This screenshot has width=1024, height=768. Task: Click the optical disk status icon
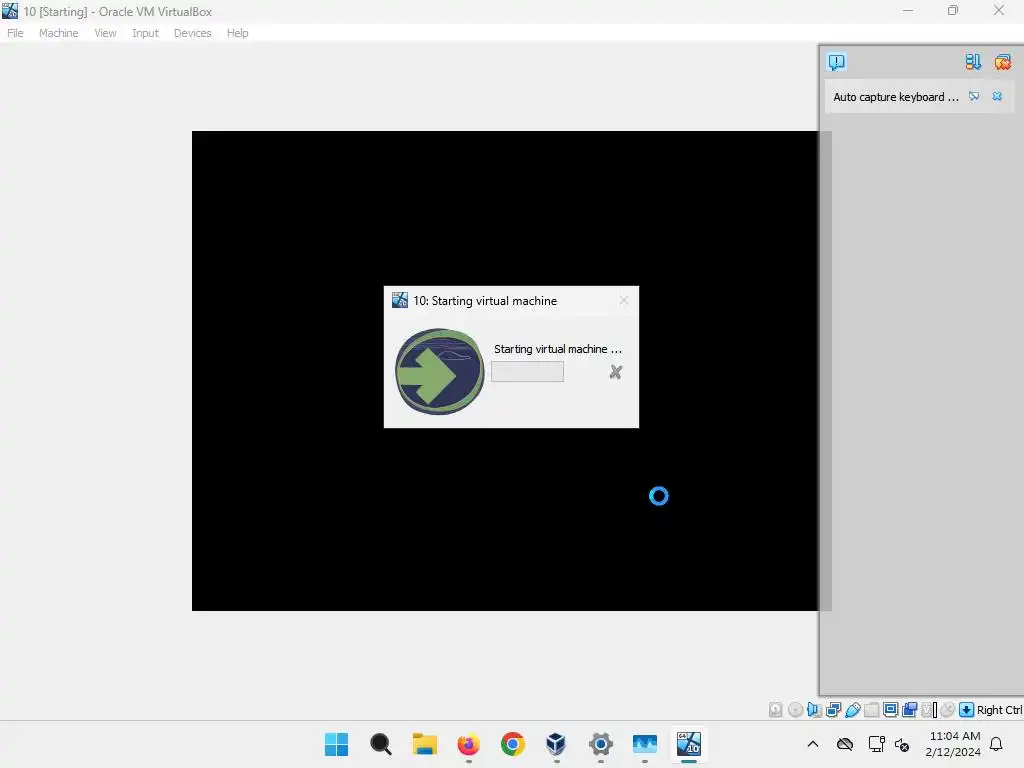795,710
